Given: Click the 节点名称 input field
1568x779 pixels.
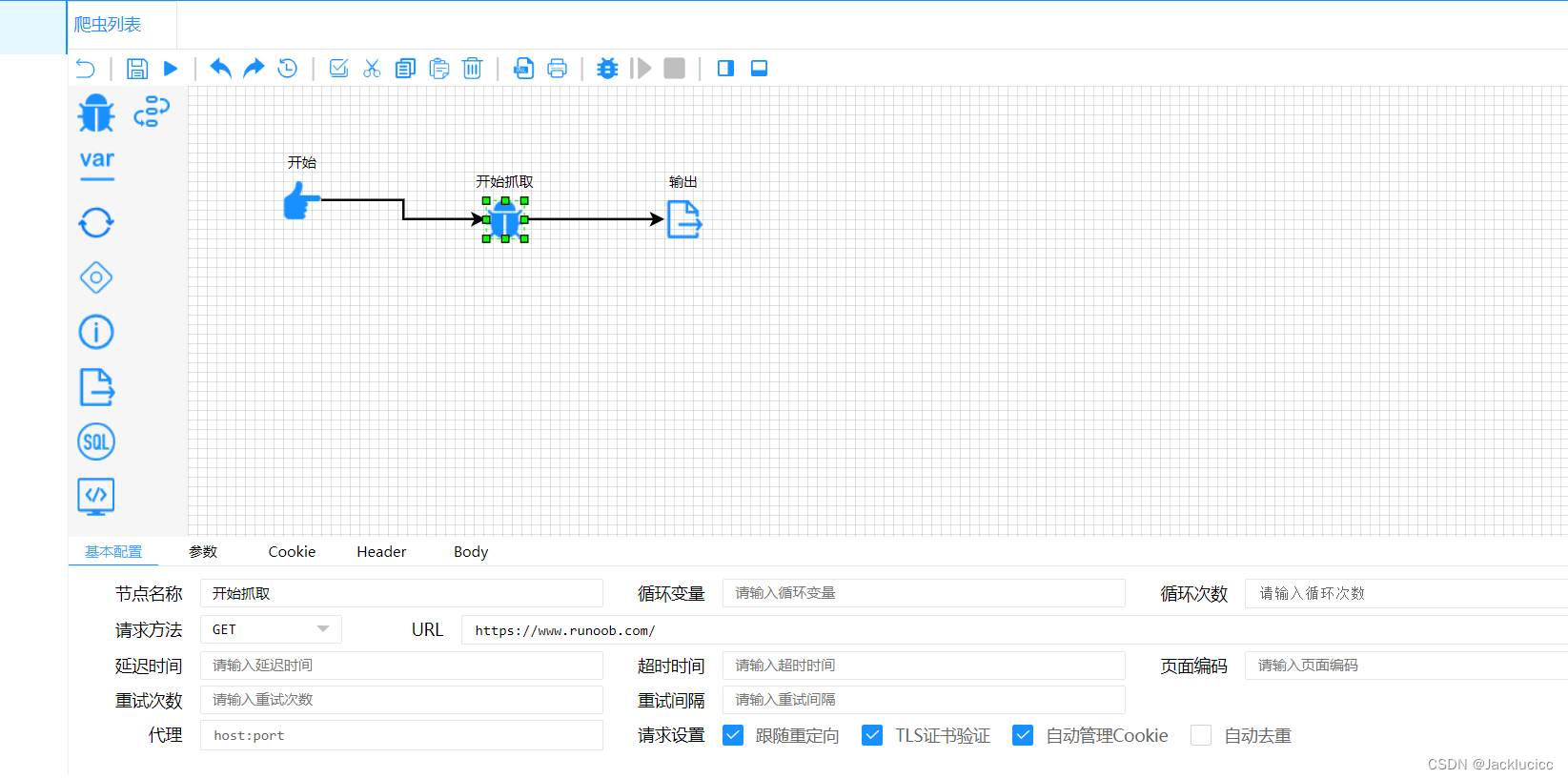Looking at the screenshot, I should (x=401, y=593).
